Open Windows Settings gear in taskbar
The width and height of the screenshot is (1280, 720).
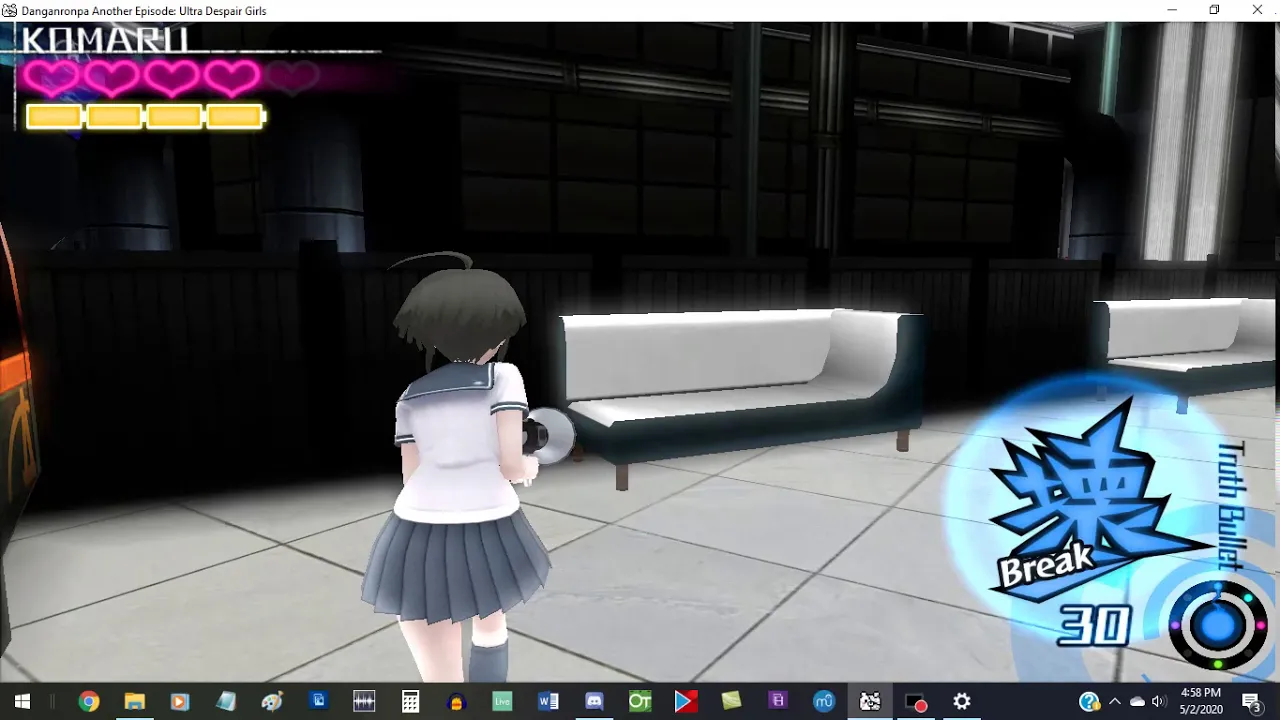962,702
